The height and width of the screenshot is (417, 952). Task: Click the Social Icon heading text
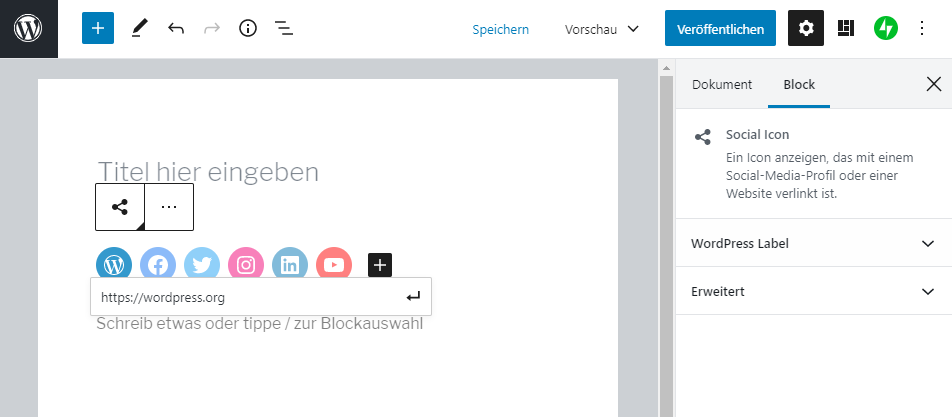pos(758,135)
